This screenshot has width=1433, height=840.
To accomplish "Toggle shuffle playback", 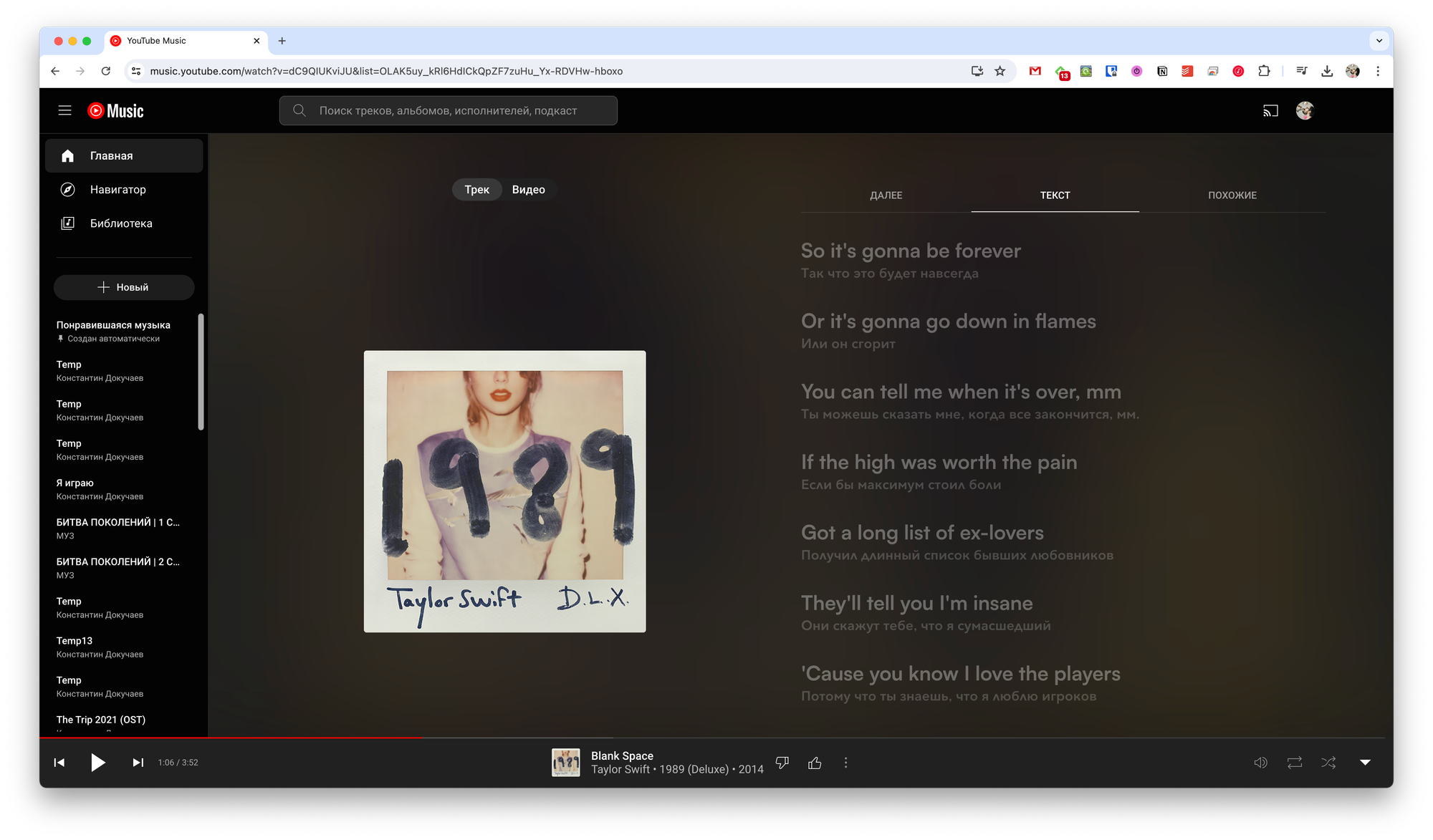I will click(x=1328, y=763).
